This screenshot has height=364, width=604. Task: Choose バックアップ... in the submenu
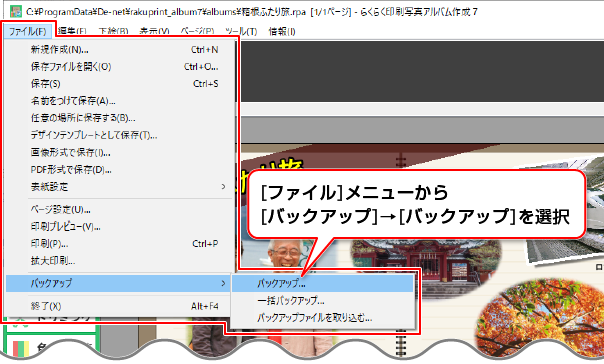(323, 283)
